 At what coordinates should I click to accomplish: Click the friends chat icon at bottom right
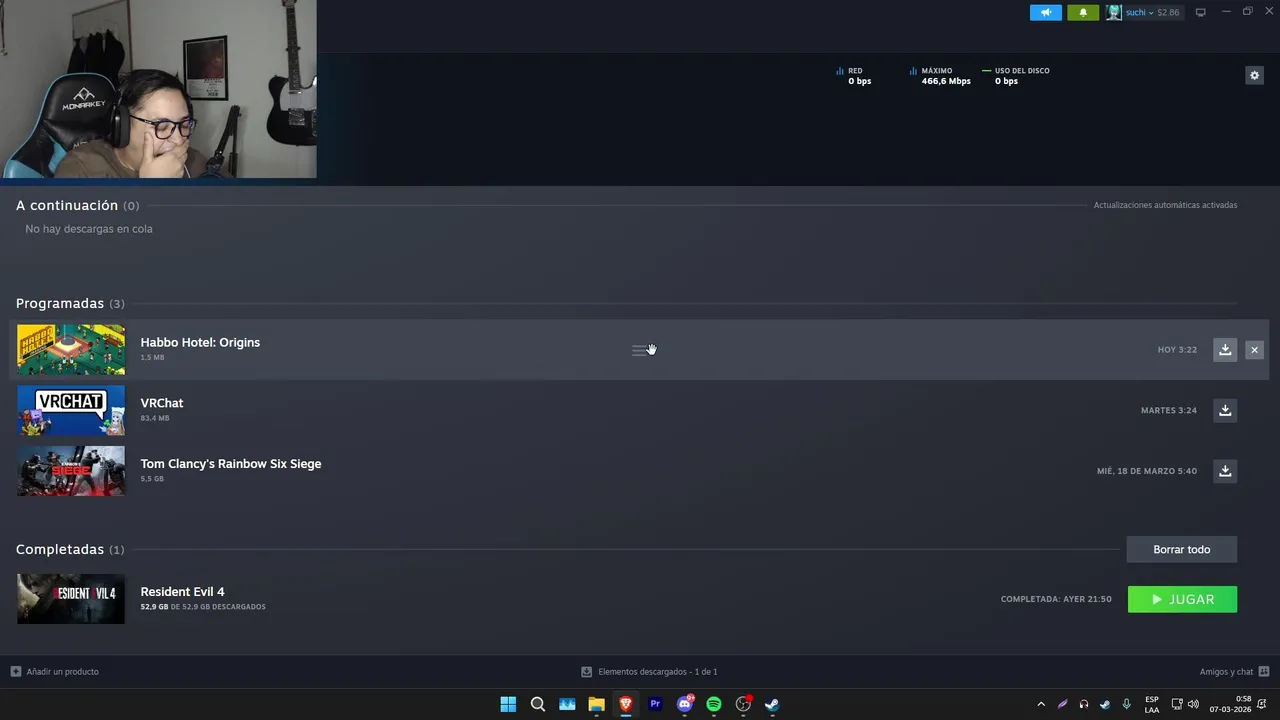click(x=1264, y=672)
